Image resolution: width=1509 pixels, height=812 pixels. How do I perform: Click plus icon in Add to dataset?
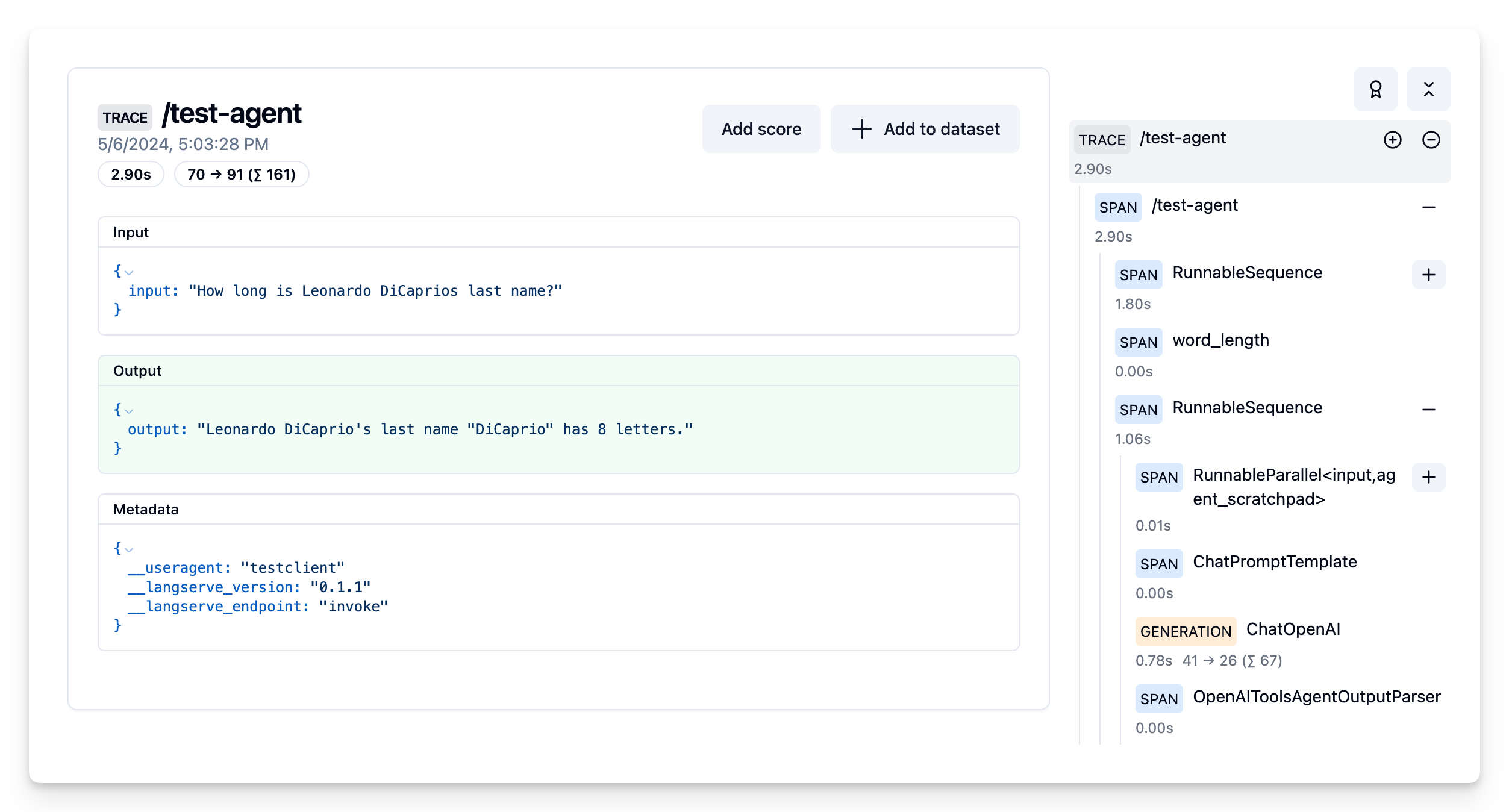[861, 129]
